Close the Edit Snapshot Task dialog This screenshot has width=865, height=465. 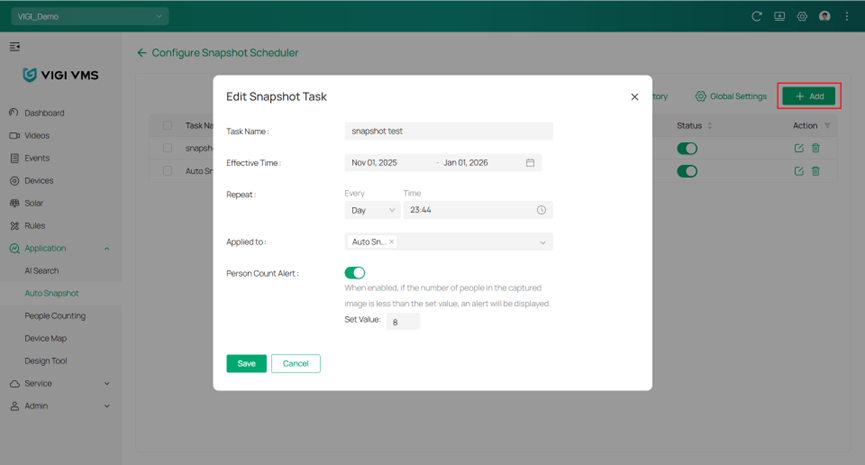click(x=634, y=97)
